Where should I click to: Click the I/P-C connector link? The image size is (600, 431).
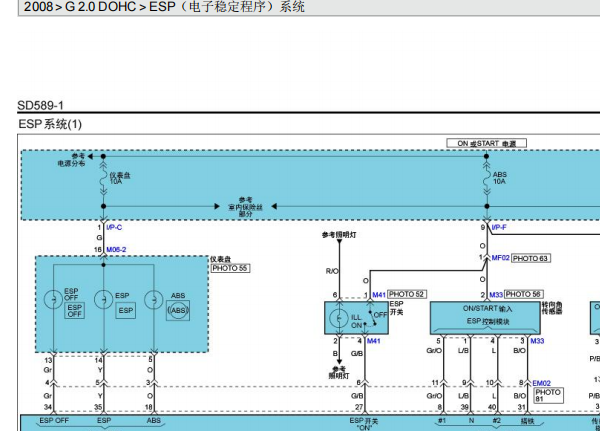pyautogui.click(x=114, y=227)
